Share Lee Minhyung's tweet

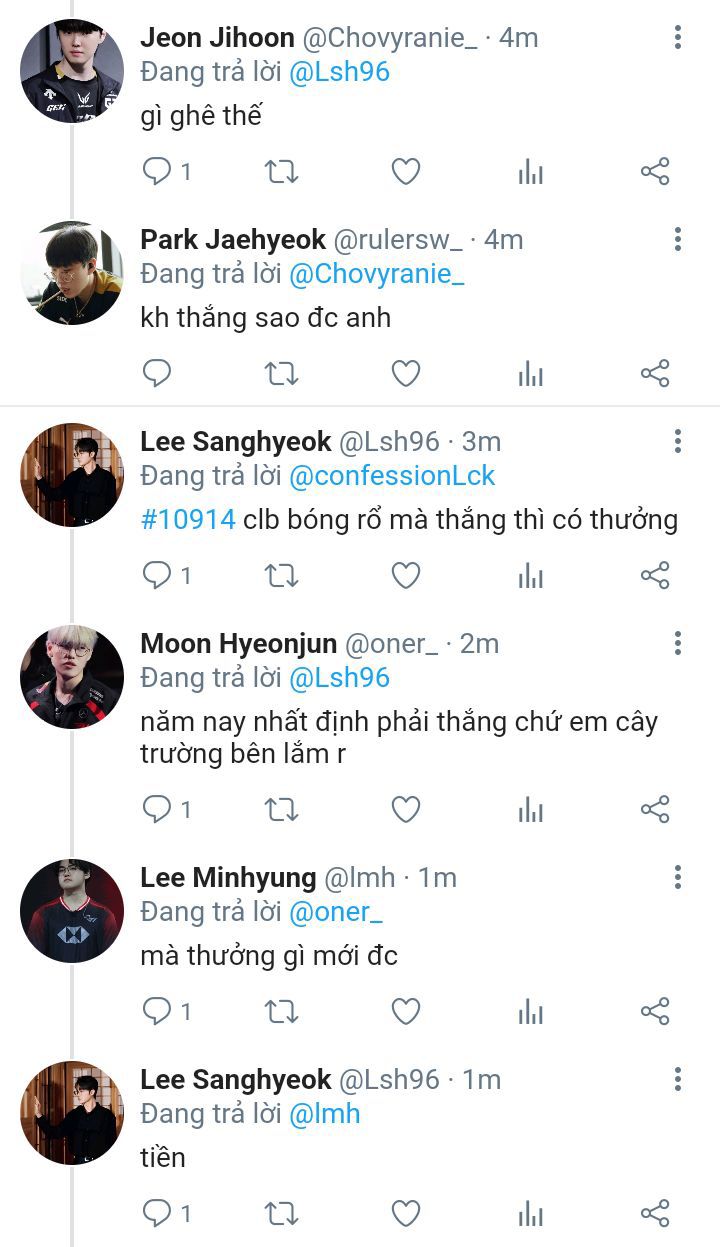tap(655, 1011)
